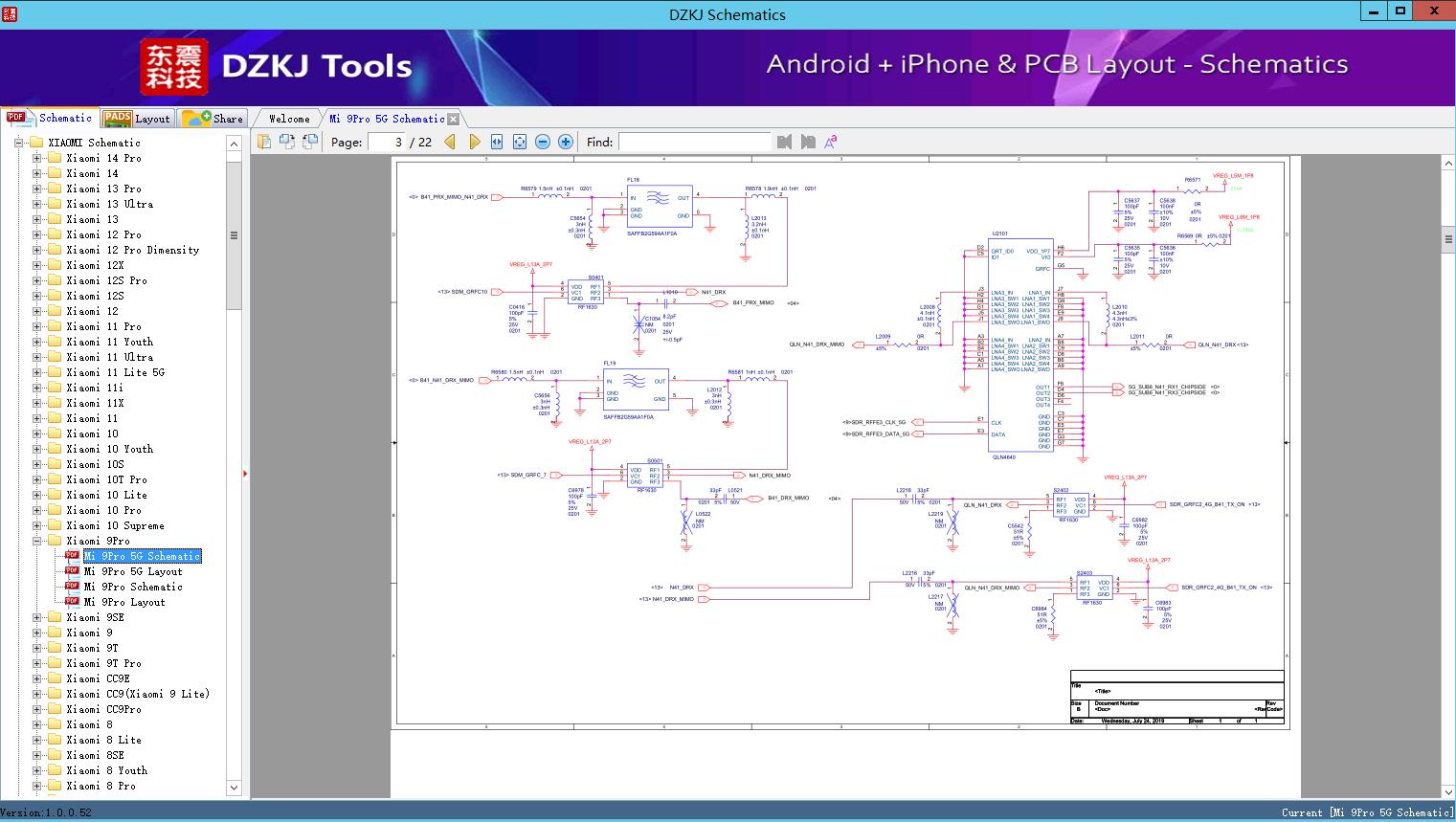This screenshot has height=822, width=1456.
Task: Click the folder icon beside Xiaomi 13 Ultra
Action: click(x=55, y=204)
